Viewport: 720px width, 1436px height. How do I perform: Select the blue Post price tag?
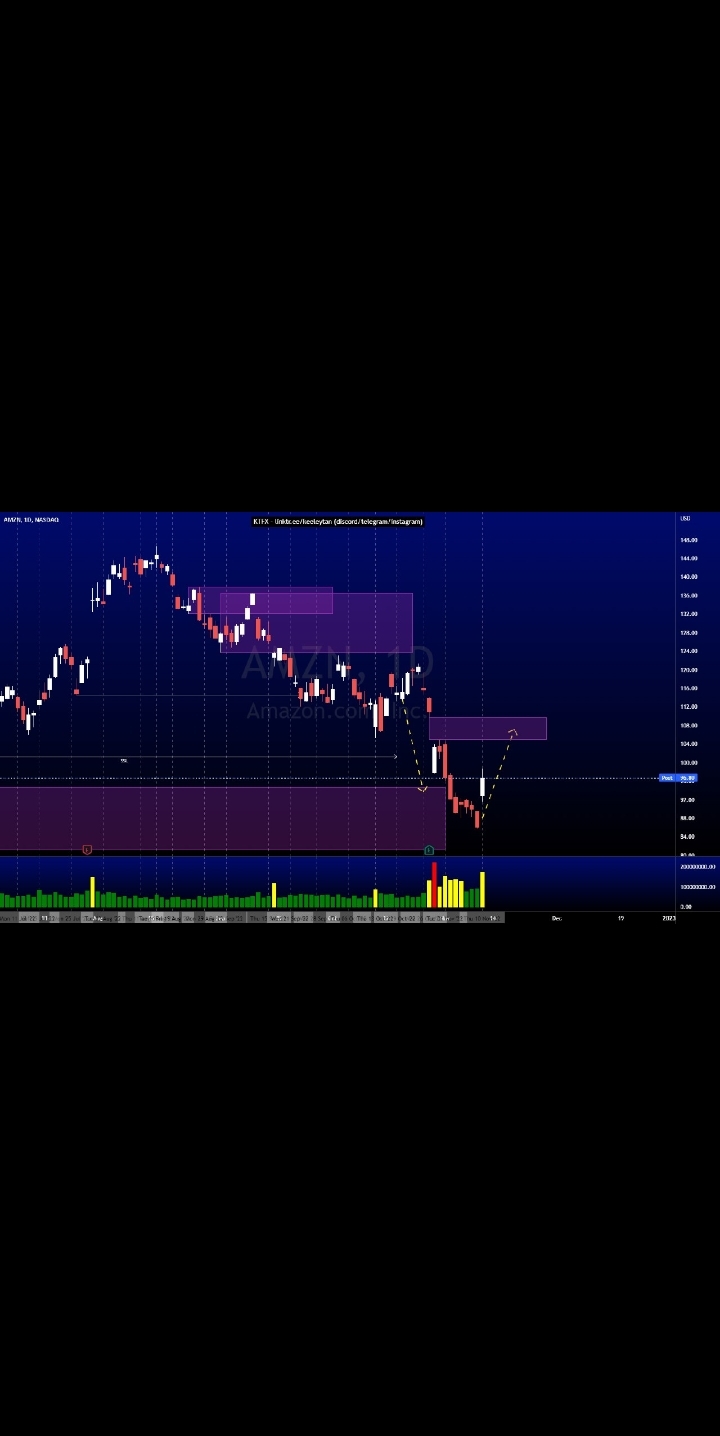click(677, 778)
